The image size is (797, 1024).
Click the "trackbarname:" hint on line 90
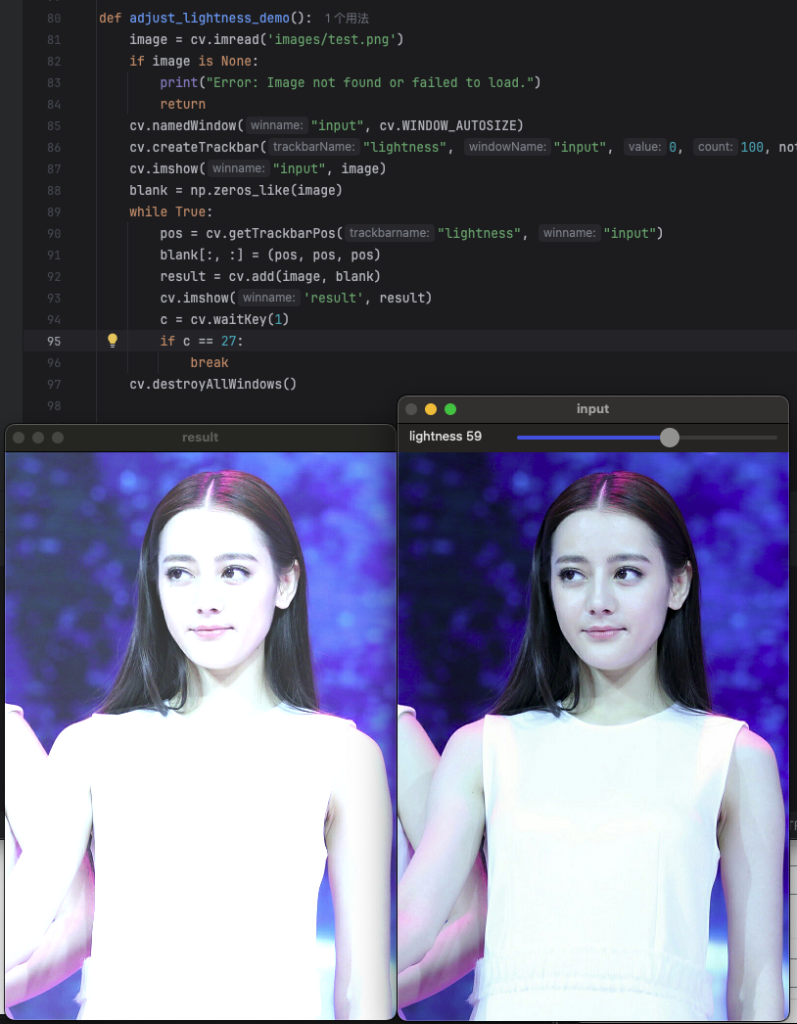[389, 233]
